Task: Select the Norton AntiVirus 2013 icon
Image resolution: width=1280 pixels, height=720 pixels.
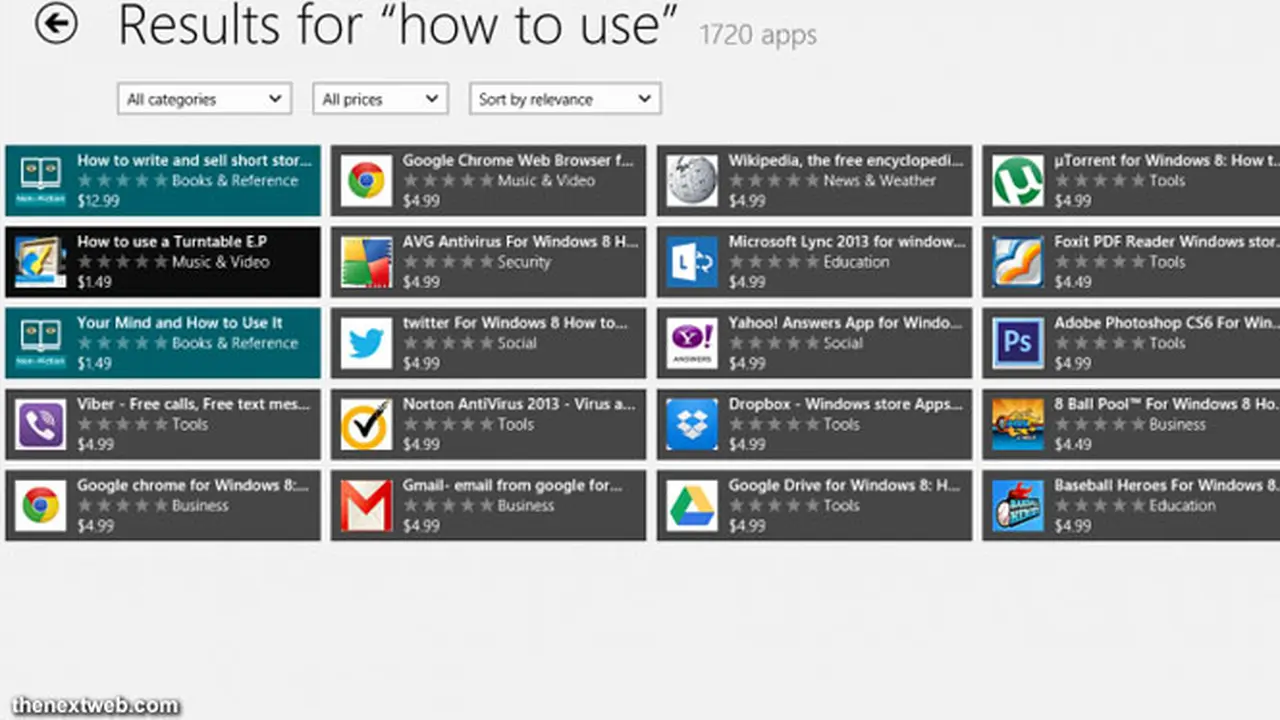Action: tap(366, 424)
